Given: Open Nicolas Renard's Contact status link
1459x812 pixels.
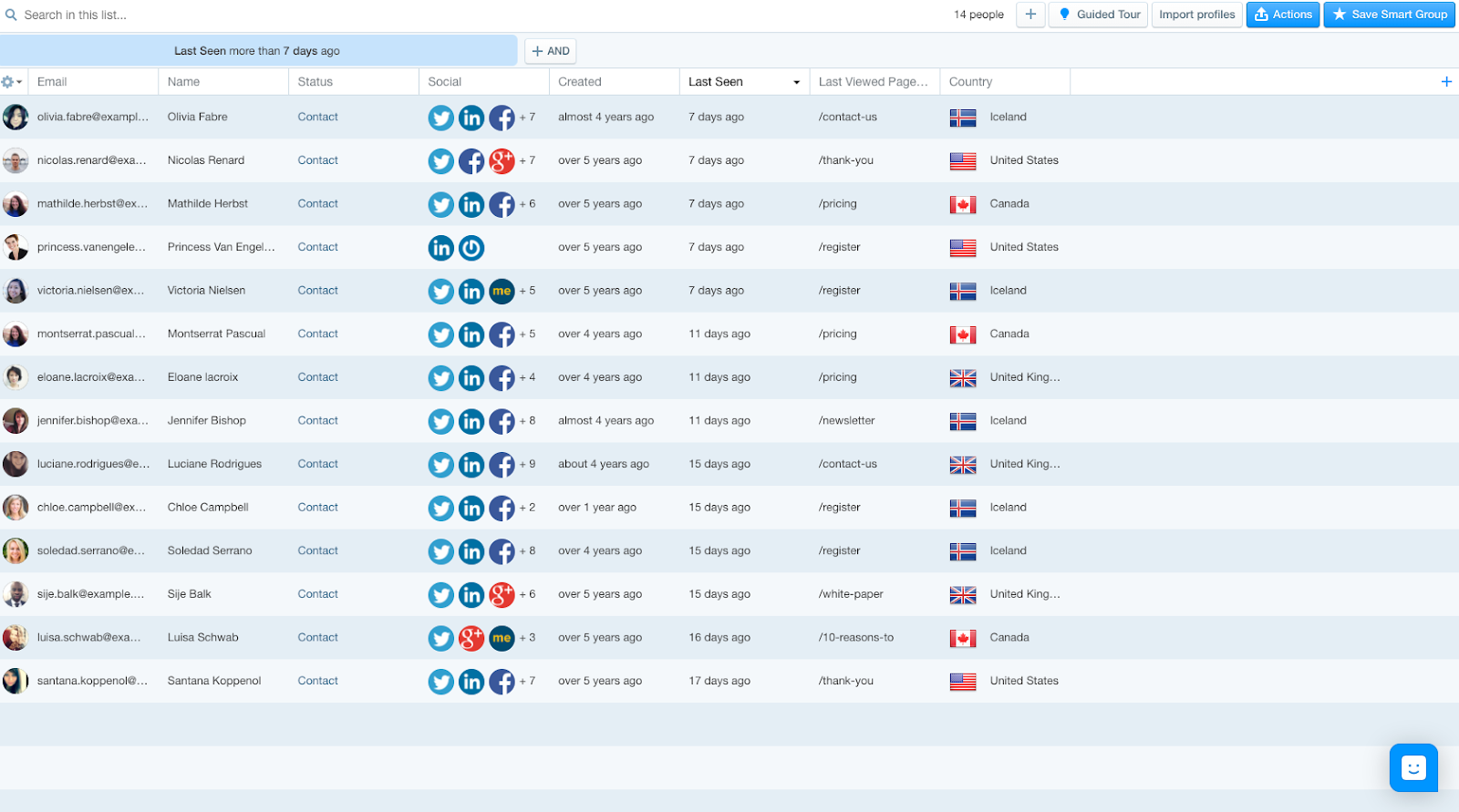Looking at the screenshot, I should pyautogui.click(x=317, y=160).
